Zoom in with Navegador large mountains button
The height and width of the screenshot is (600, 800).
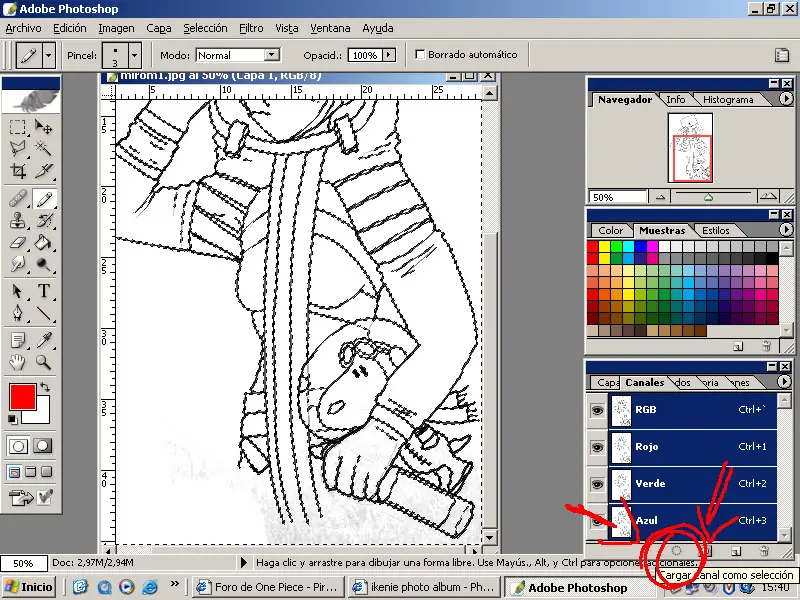[768, 196]
